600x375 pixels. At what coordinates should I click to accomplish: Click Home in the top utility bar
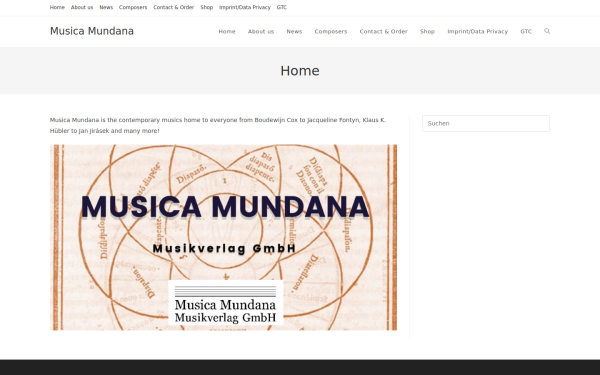coord(57,7)
